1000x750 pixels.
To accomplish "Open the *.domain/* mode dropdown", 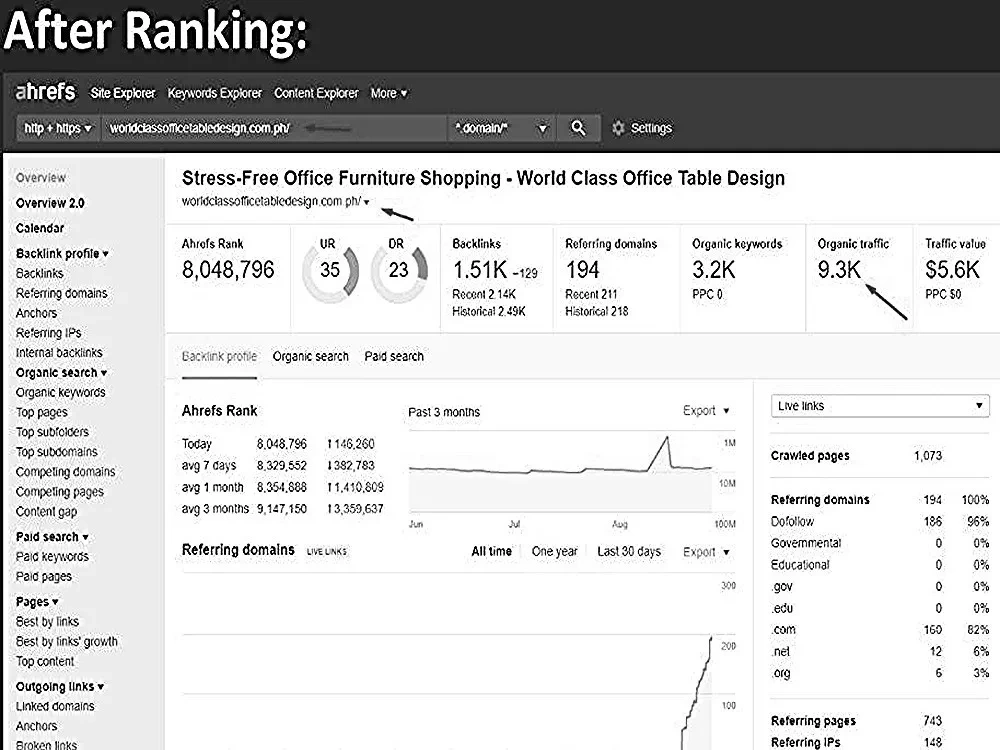I will (x=500, y=128).
